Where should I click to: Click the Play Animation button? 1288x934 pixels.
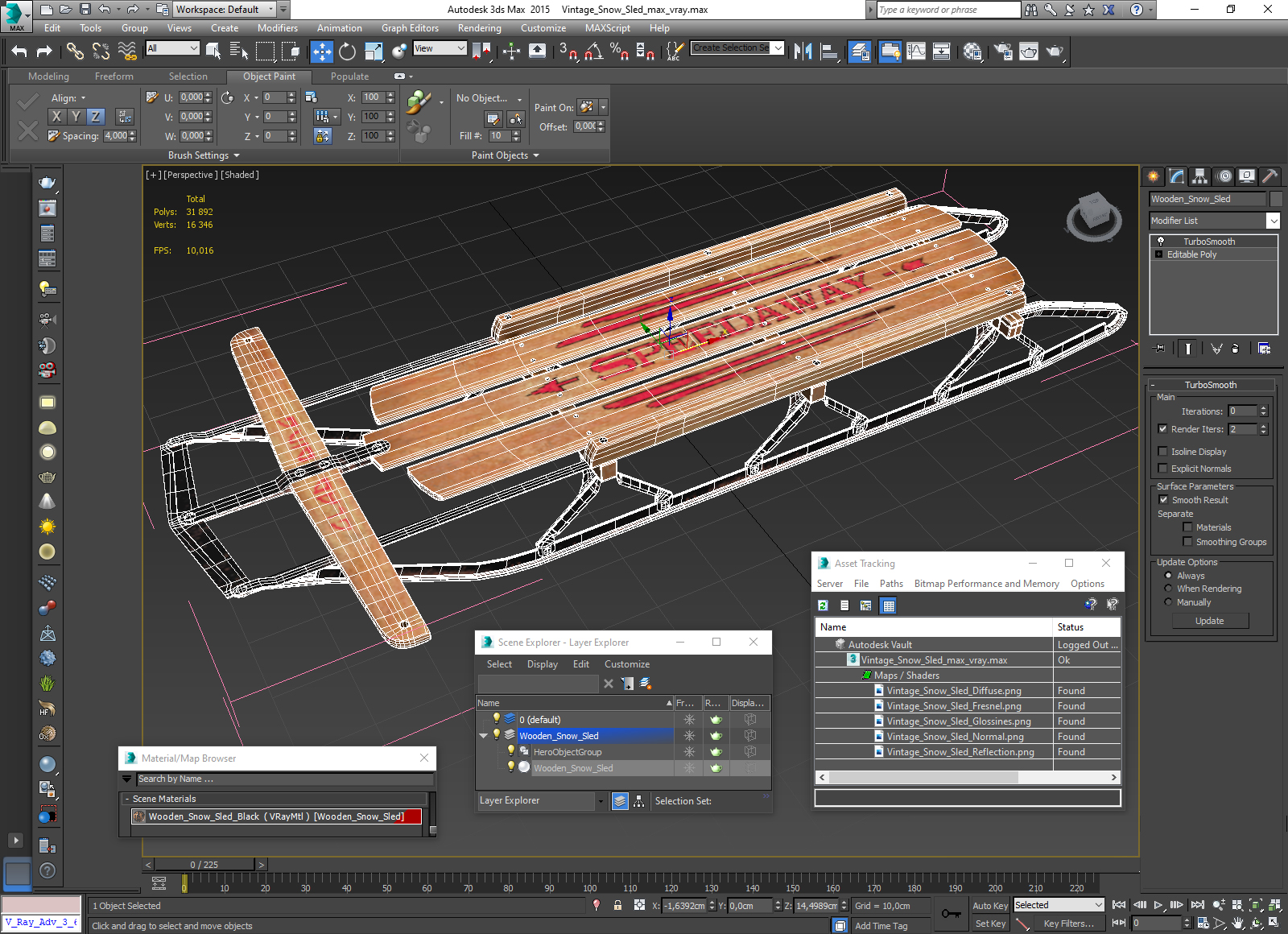(1158, 905)
